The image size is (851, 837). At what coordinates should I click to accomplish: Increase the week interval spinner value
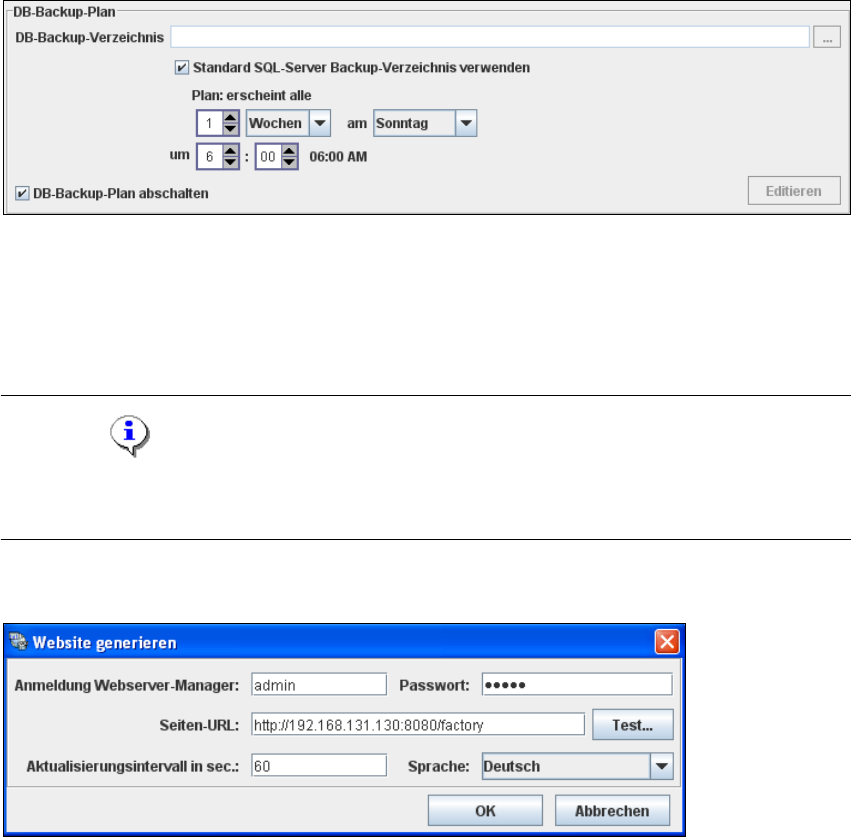pos(230,117)
